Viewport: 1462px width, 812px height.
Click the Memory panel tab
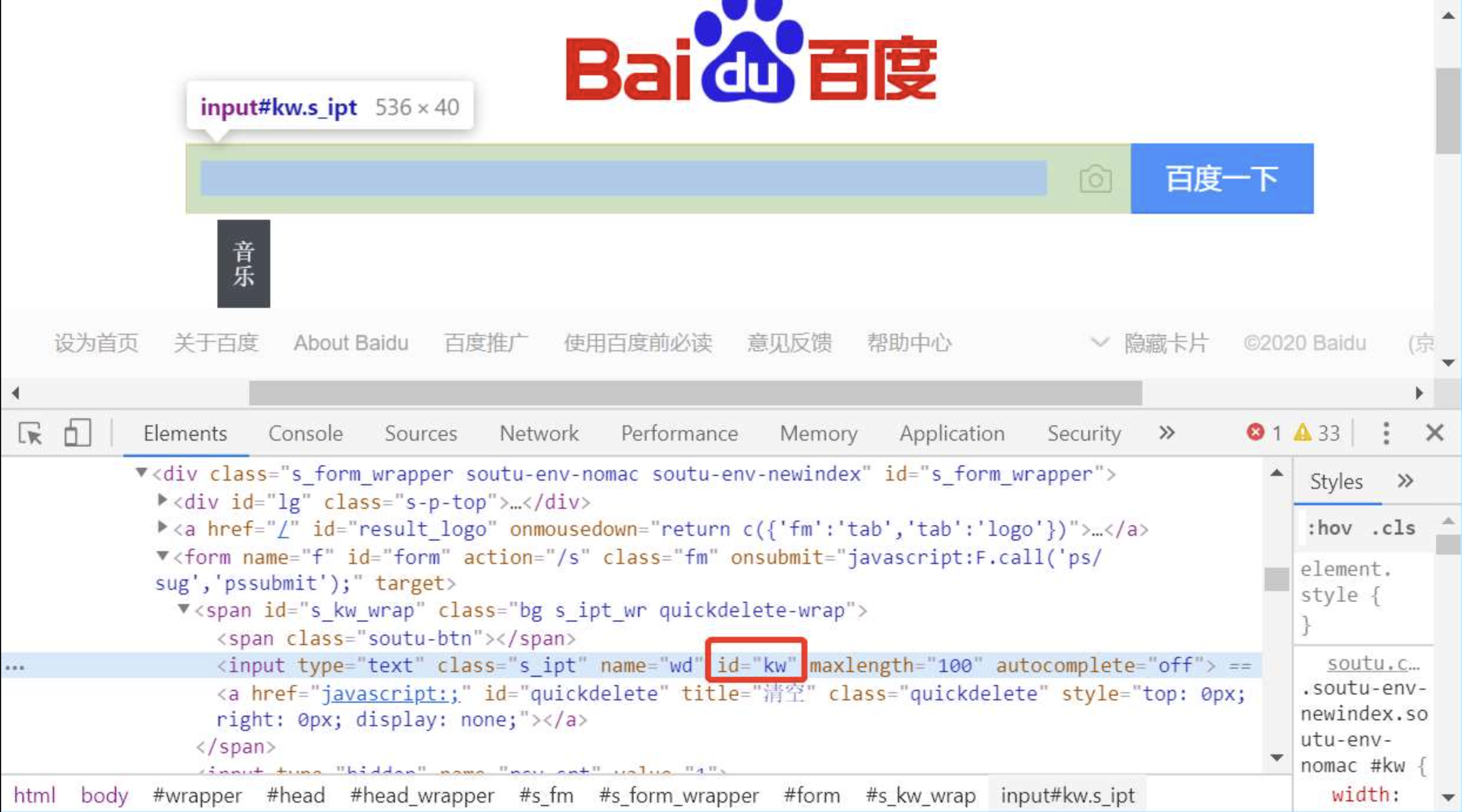819,433
